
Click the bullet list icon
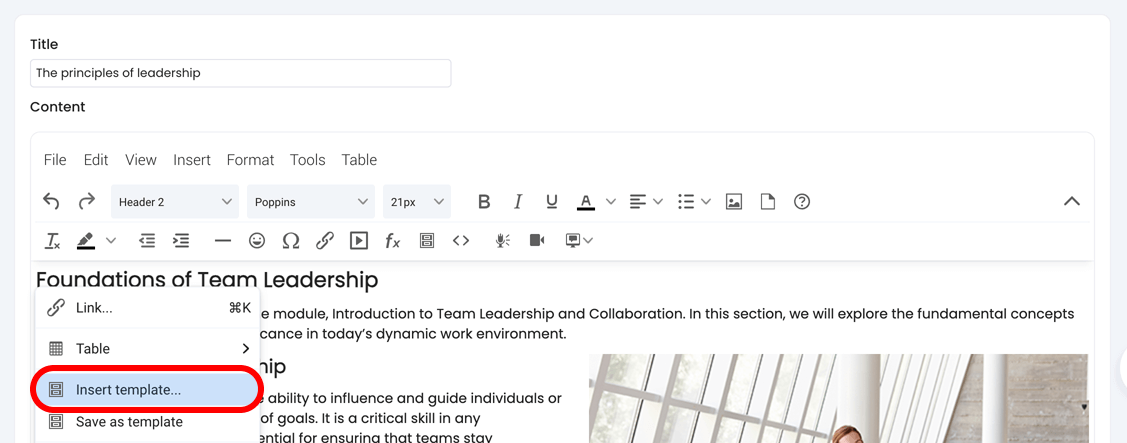(x=686, y=202)
